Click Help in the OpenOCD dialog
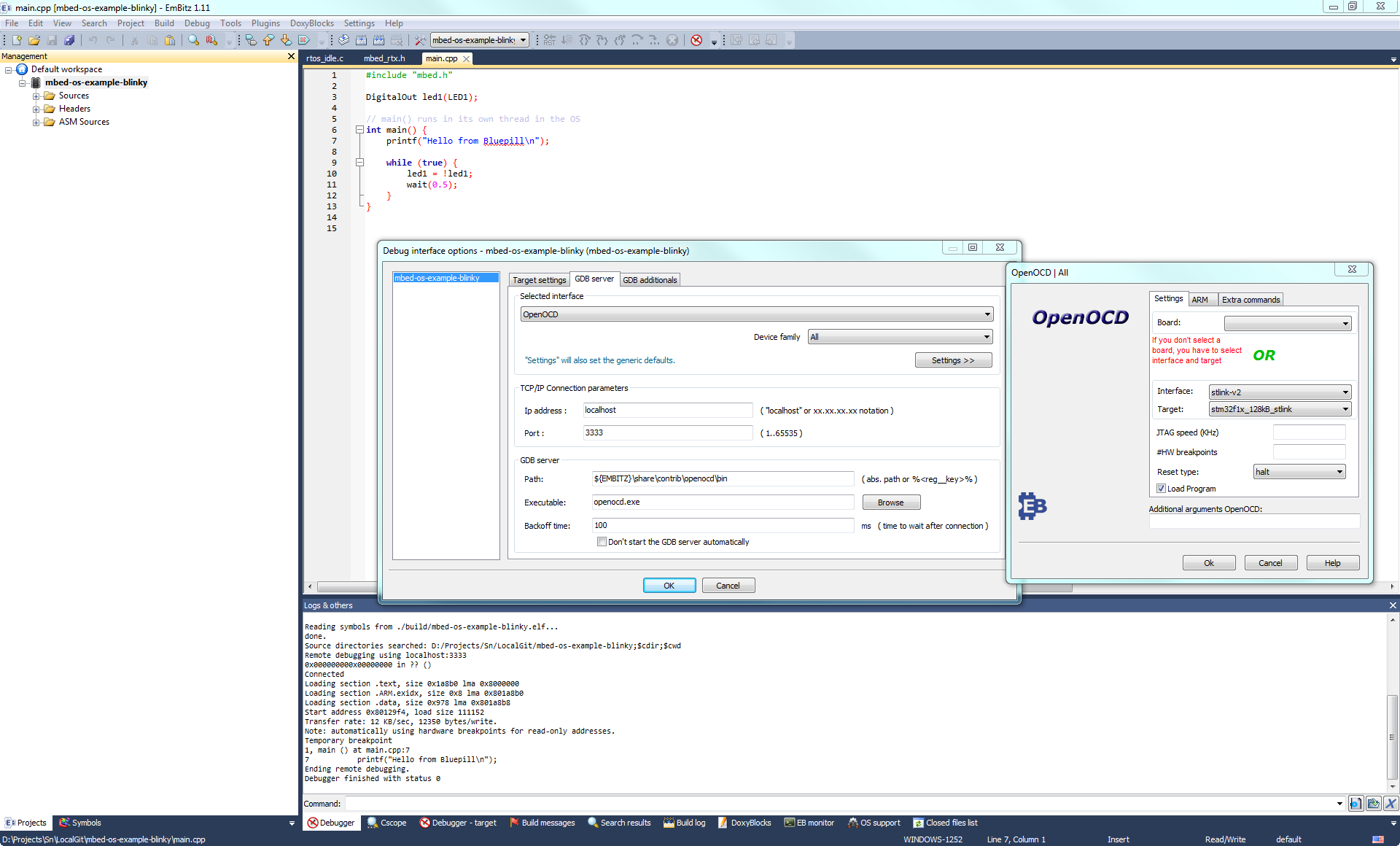Viewport: 1400px width, 846px height. [x=1333, y=563]
